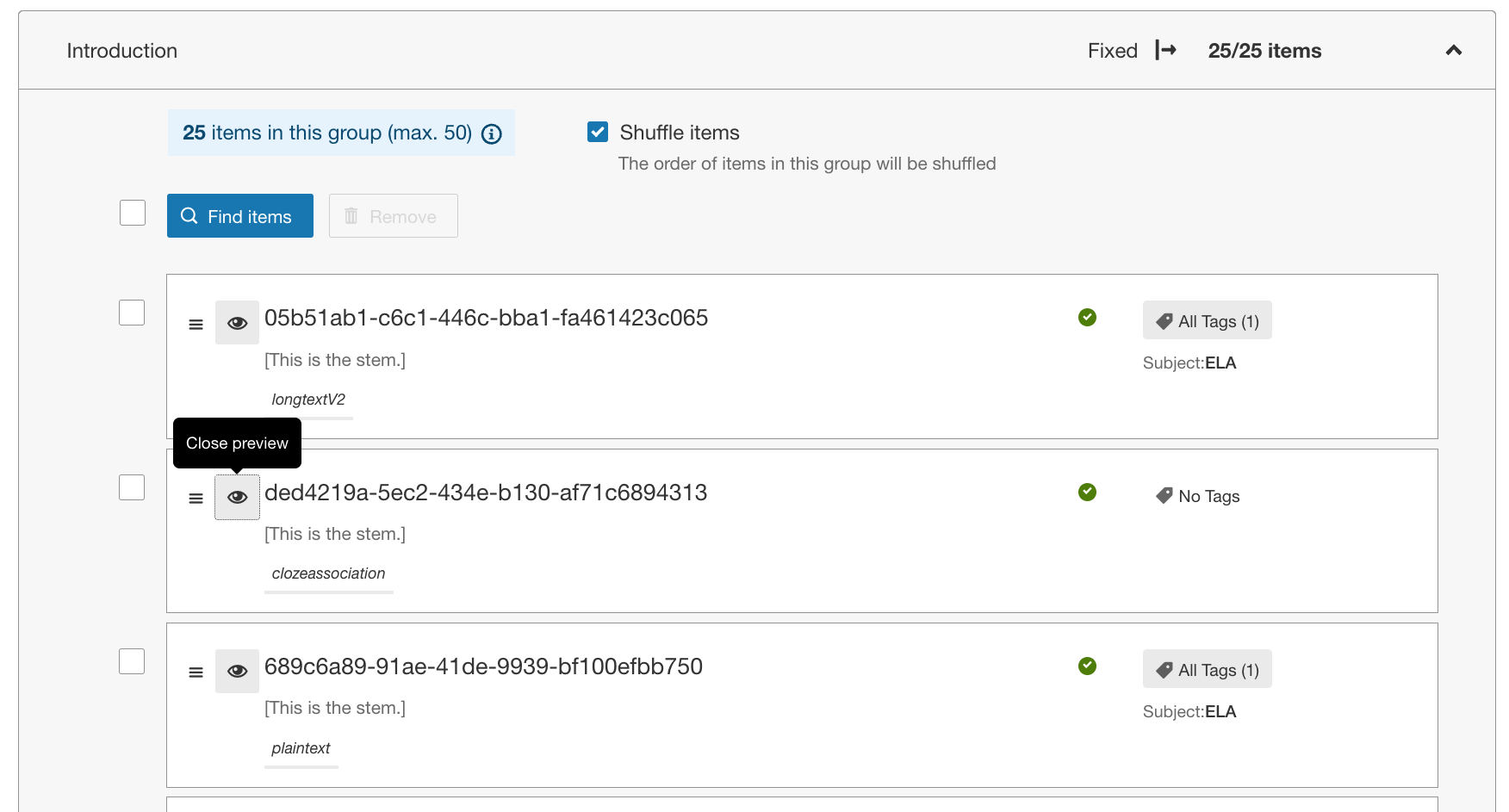Open item title 05b51ab1-c6c1-446c-bba1-fa461423c065
The width and height of the screenshot is (1509, 812).
tap(486, 318)
